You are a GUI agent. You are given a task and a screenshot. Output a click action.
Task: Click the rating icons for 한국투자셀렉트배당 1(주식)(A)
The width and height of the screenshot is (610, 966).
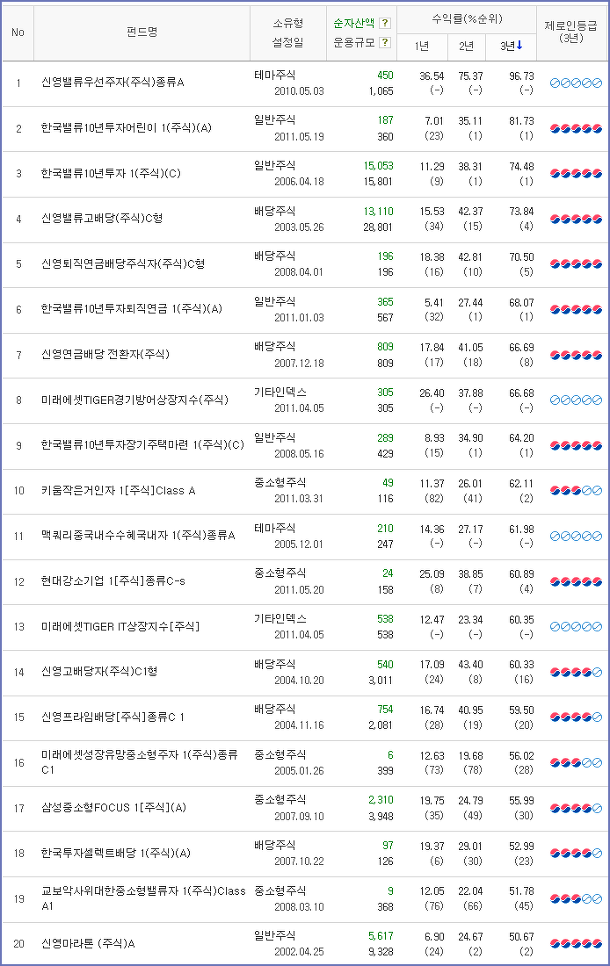(575, 853)
